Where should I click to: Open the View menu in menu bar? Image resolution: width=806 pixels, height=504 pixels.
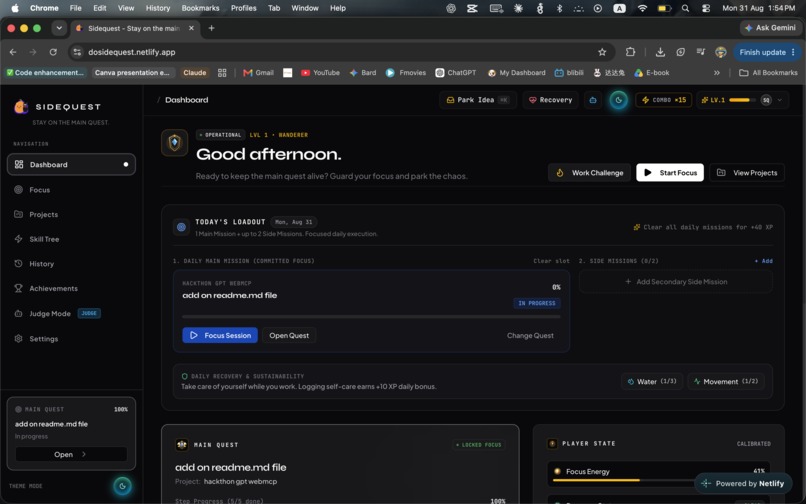click(126, 8)
